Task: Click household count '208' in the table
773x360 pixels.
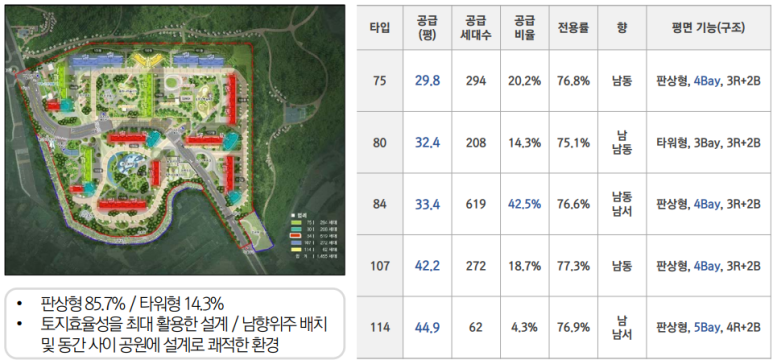Action: coord(476,143)
